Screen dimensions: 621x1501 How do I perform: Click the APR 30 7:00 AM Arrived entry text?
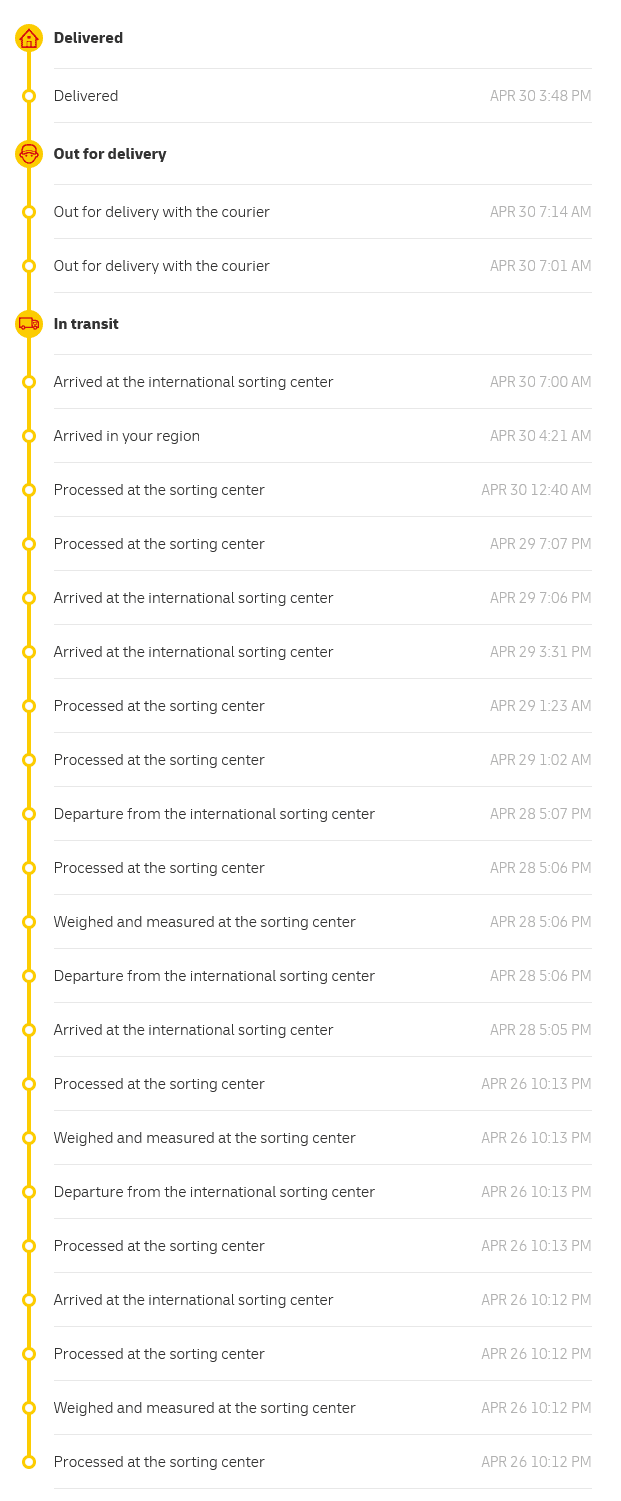[193, 382]
